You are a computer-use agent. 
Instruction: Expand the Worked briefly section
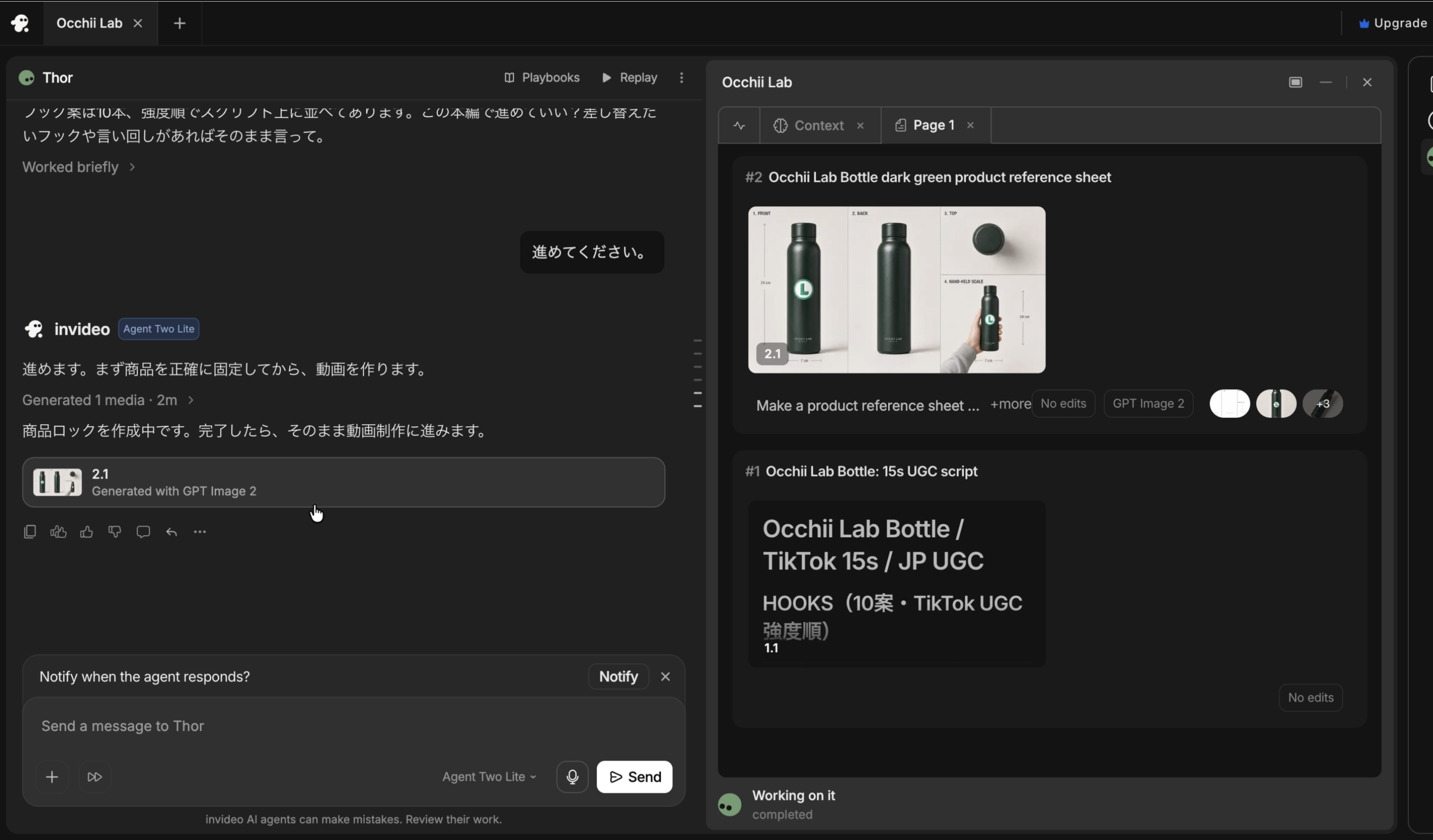[x=79, y=167]
